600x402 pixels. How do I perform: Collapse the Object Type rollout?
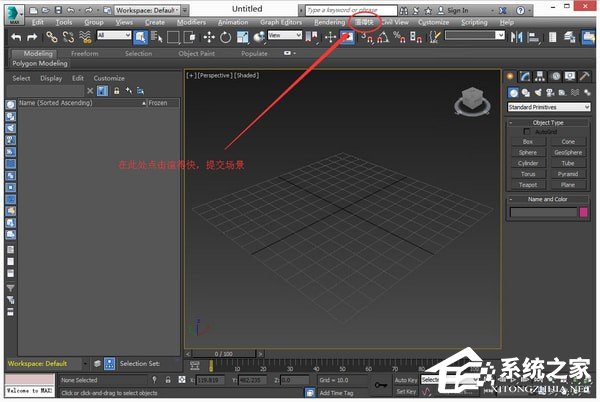click(548, 122)
